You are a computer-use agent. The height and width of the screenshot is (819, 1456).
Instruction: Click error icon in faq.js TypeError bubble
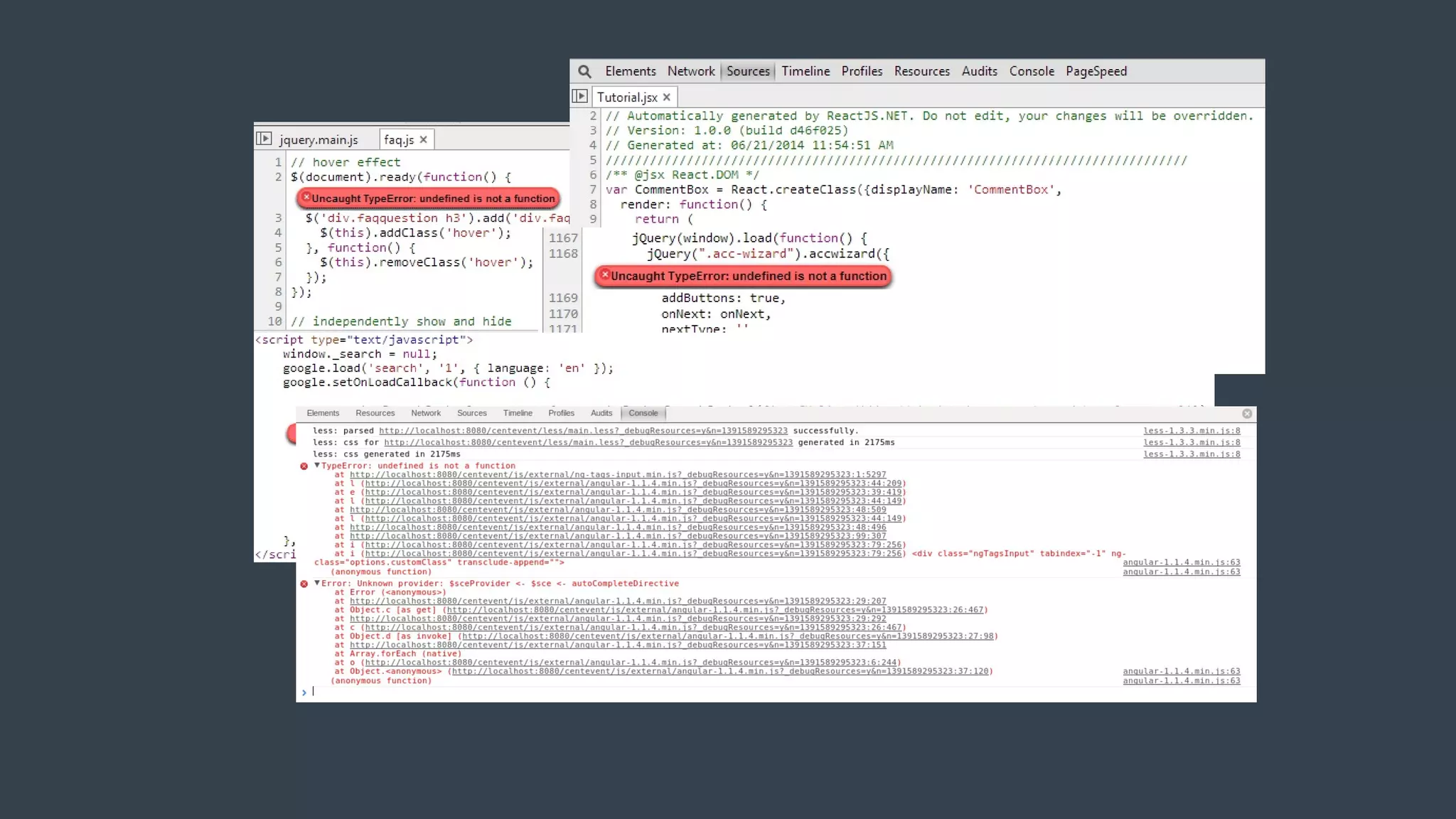tap(306, 197)
